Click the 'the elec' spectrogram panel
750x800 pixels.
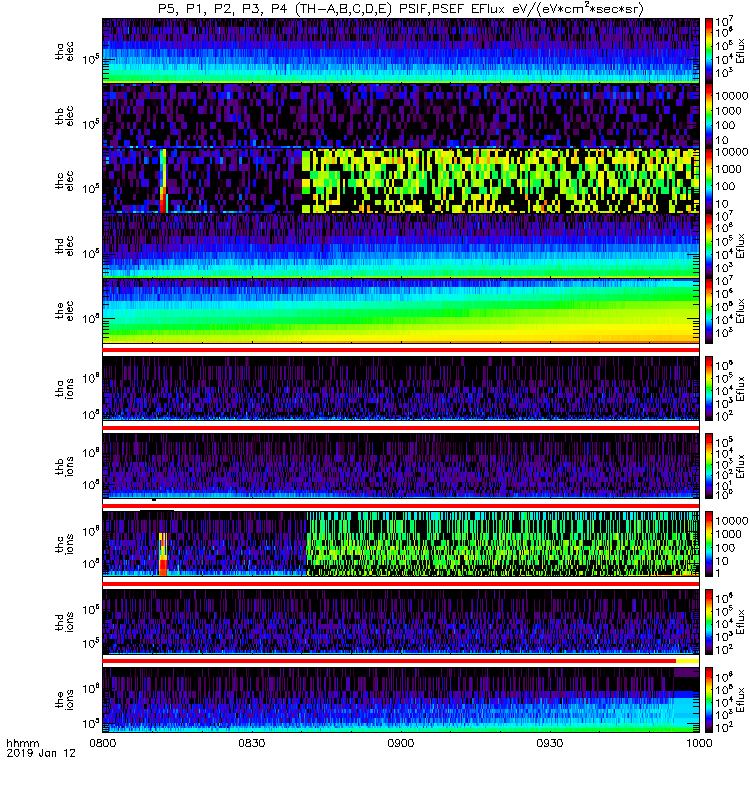click(401, 310)
